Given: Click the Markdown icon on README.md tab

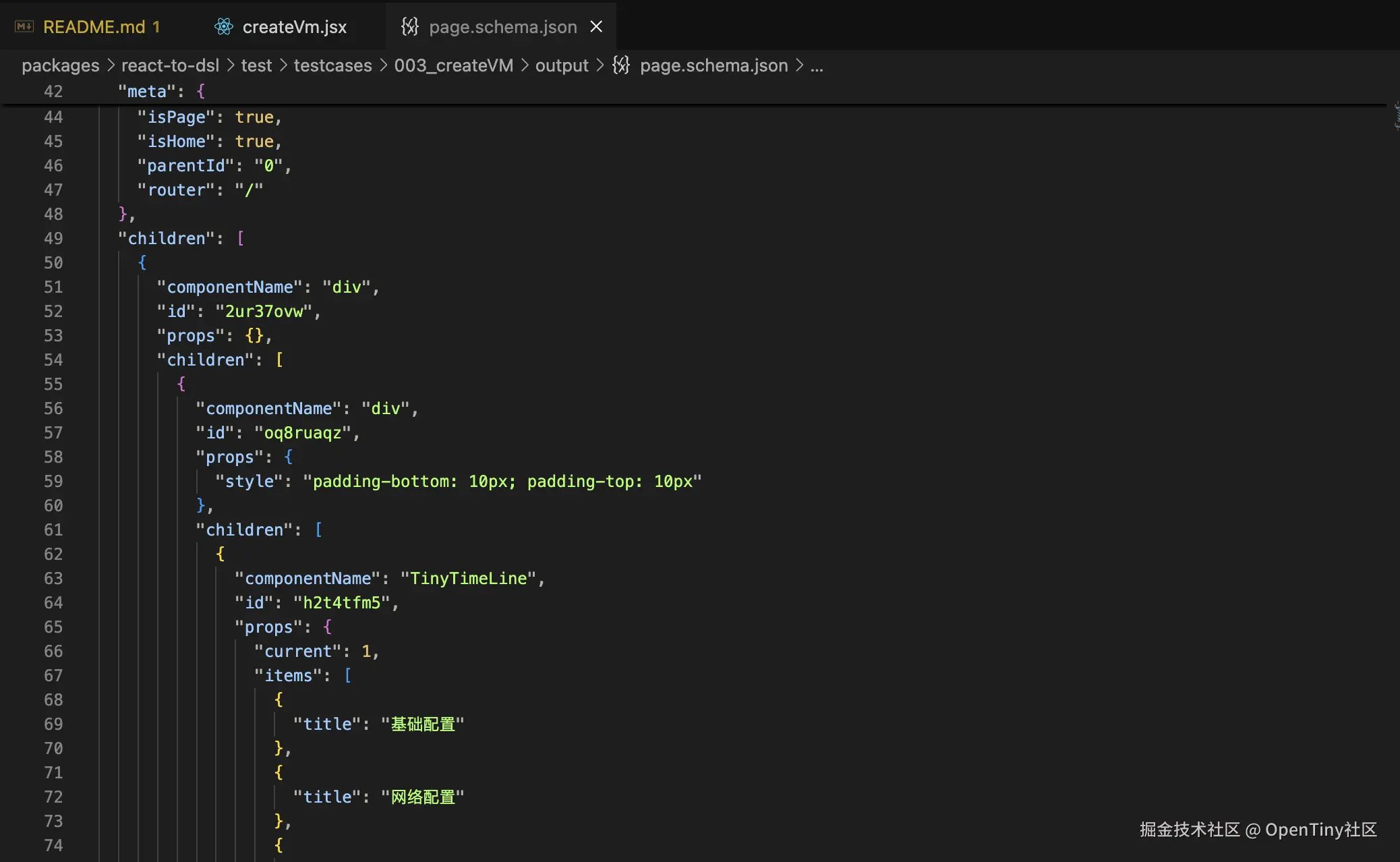Looking at the screenshot, I should (24, 27).
